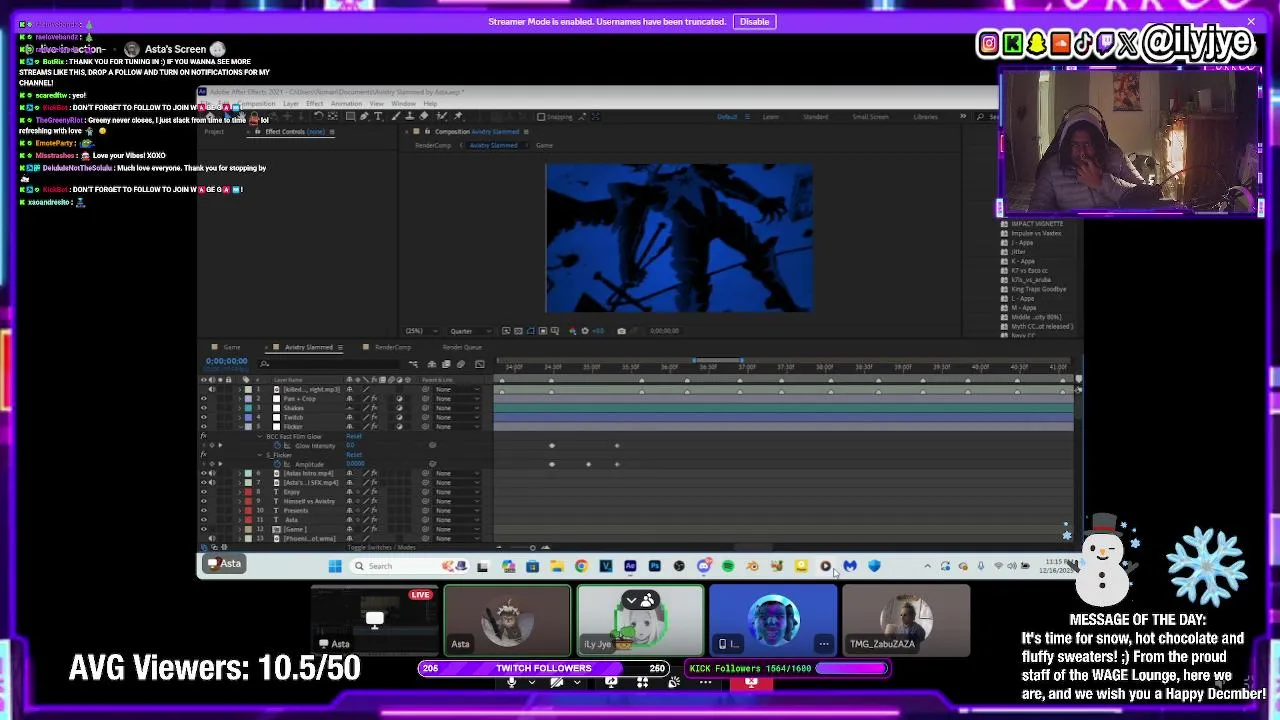The height and width of the screenshot is (720, 1280).
Task: Hide the Pan + Crop layer
Action: point(203,398)
